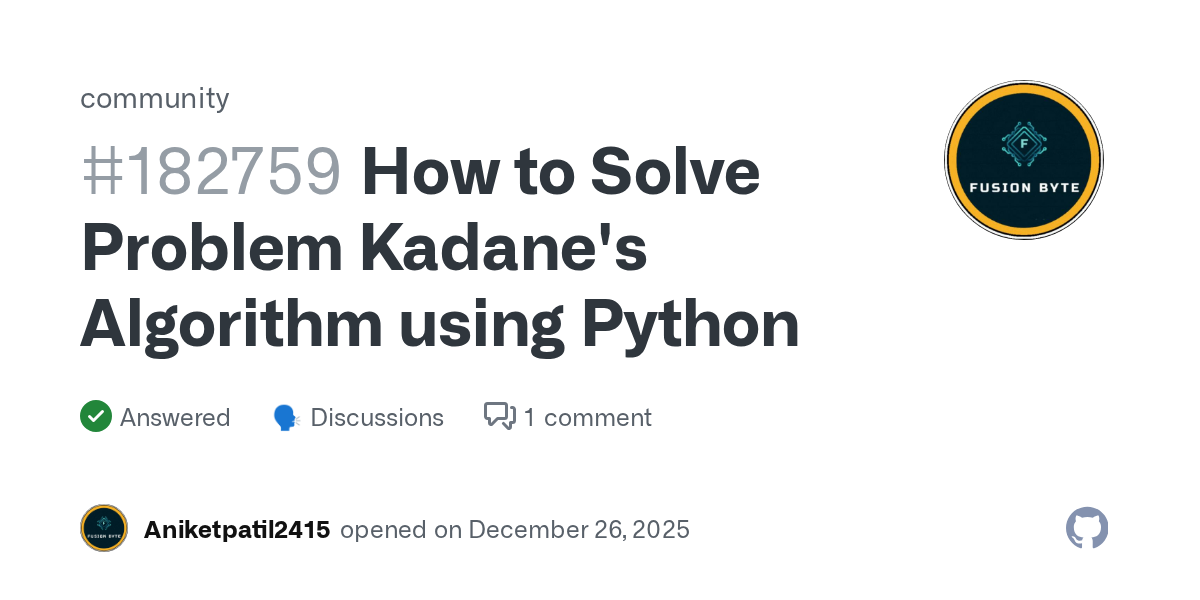The width and height of the screenshot is (1200, 600).
Task: Open the 1 comment link
Action: click(587, 417)
